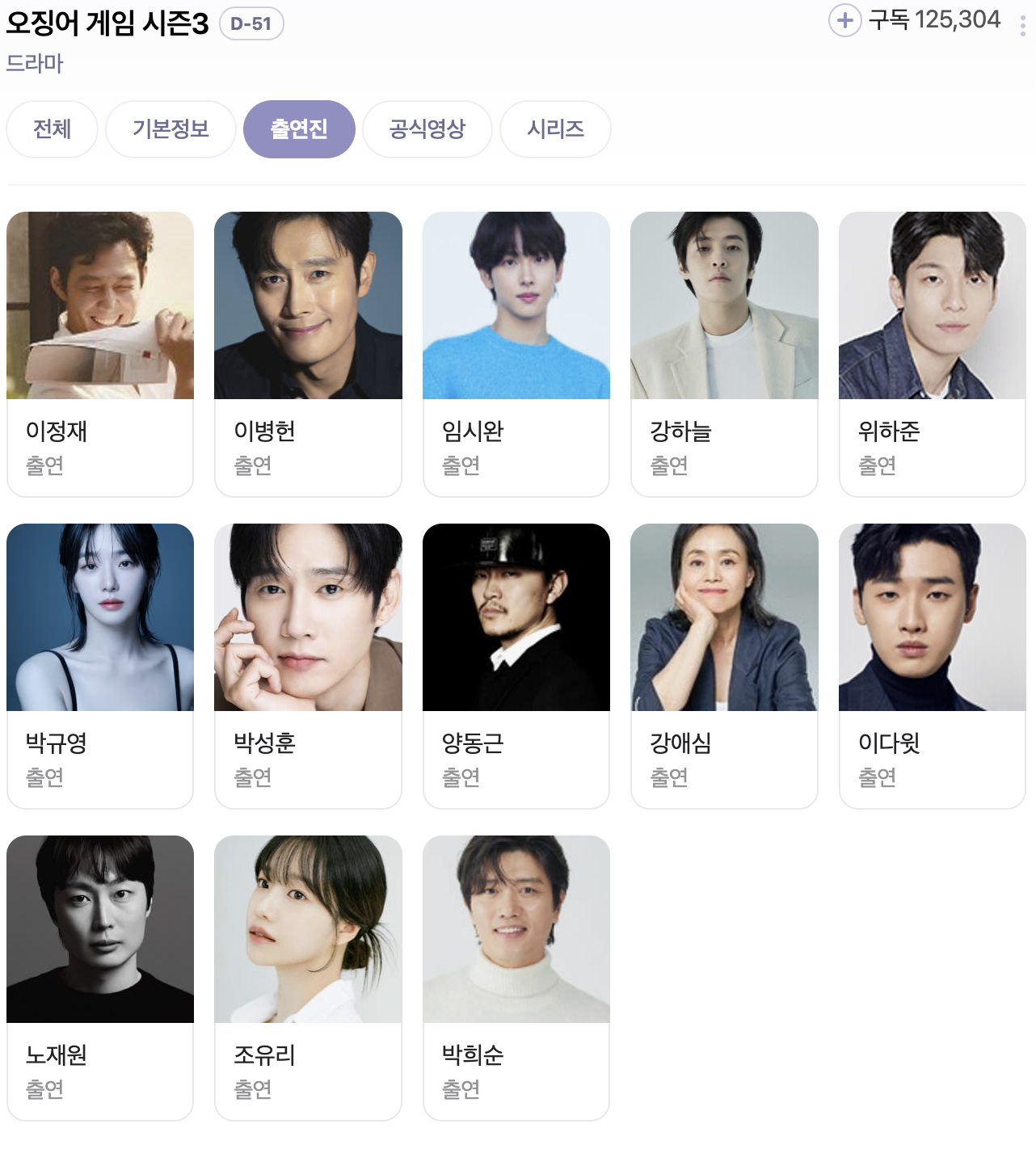Open 이병헌's profile photo
This screenshot has width=1036, height=1149.
point(308,305)
